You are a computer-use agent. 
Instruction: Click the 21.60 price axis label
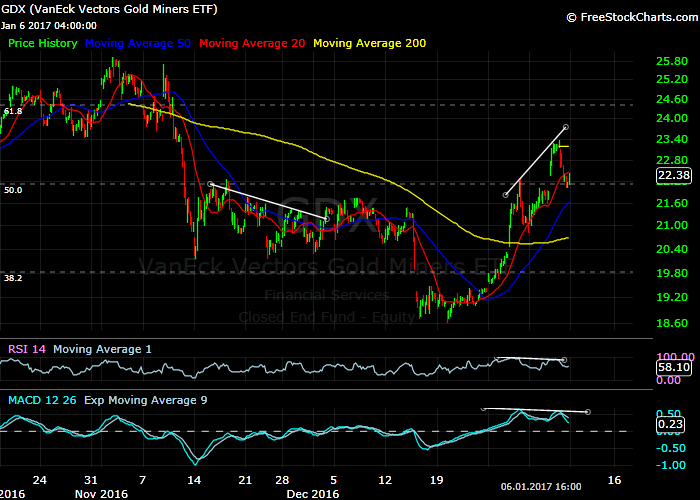[x=672, y=204]
